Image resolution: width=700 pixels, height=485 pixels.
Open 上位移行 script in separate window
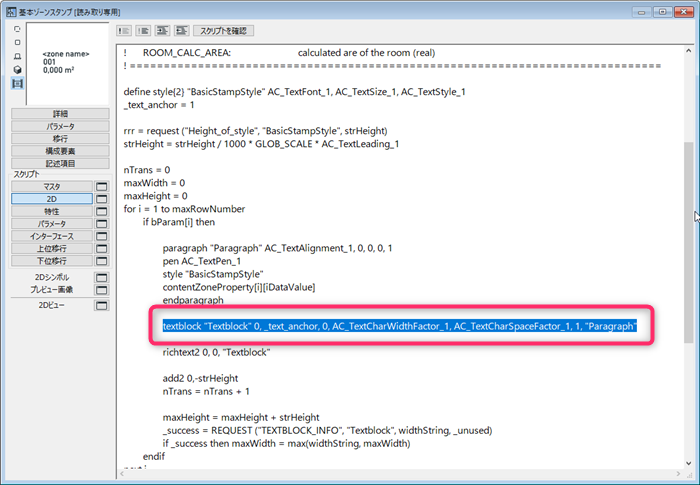[x=102, y=248]
